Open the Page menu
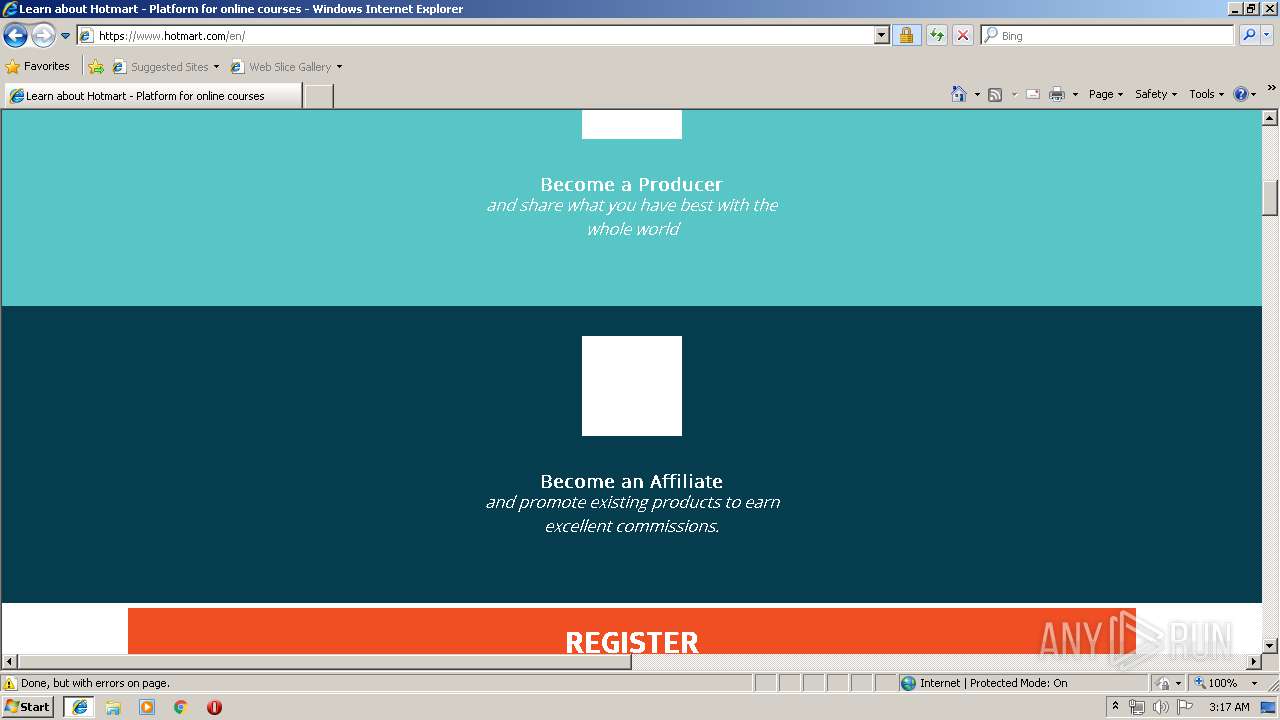Viewport: 1280px width, 720px height. click(1106, 94)
